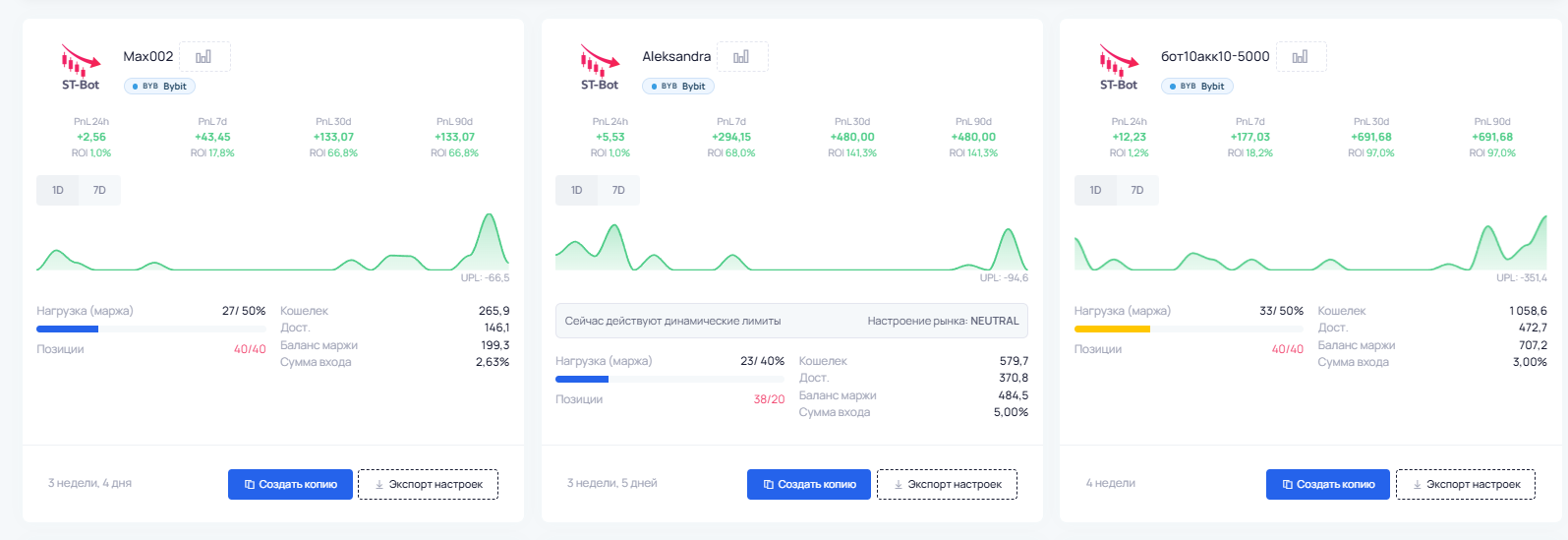Click the PnL 24h value +2,56

(91, 138)
